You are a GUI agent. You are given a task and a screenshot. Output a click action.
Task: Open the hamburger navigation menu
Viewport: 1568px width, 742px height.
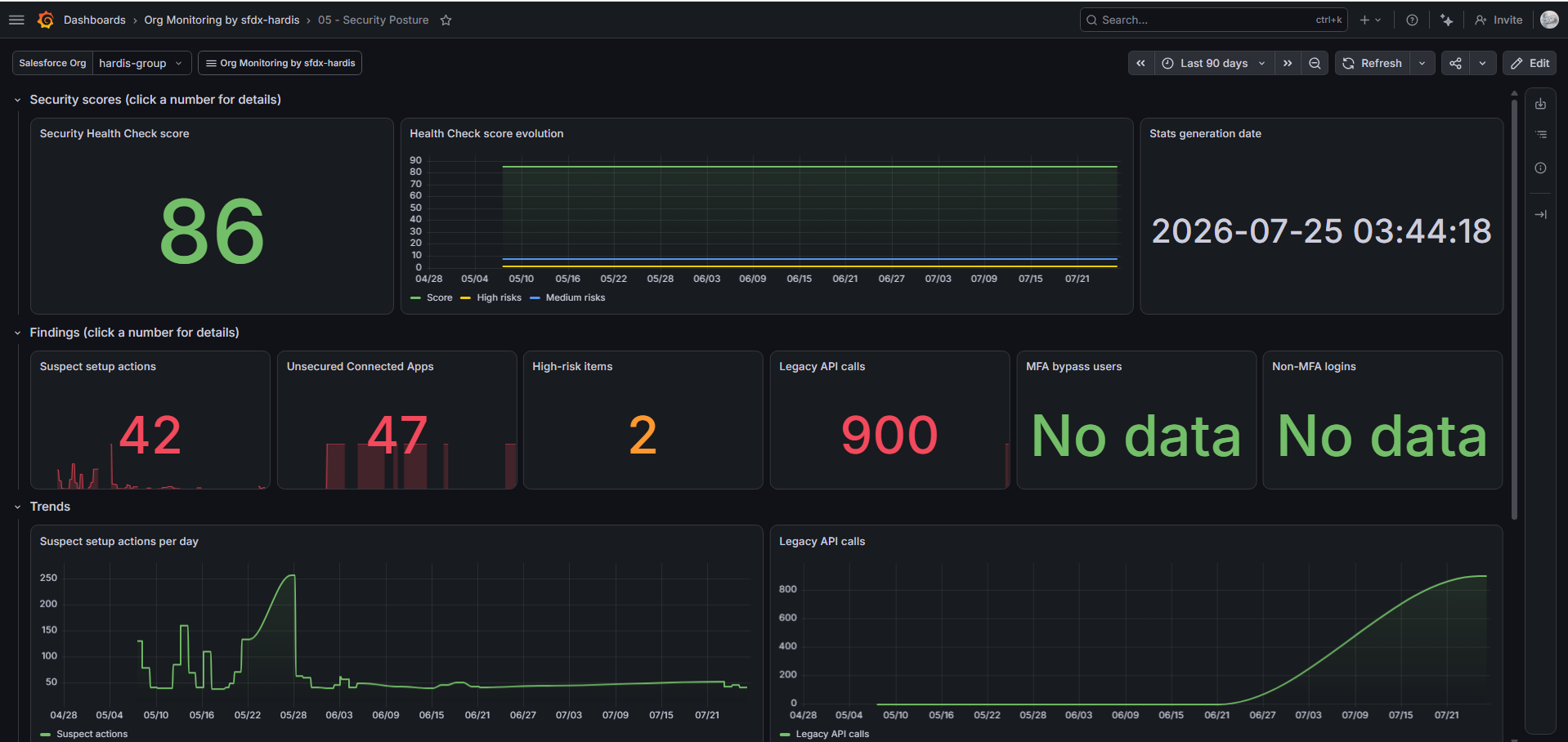click(16, 20)
